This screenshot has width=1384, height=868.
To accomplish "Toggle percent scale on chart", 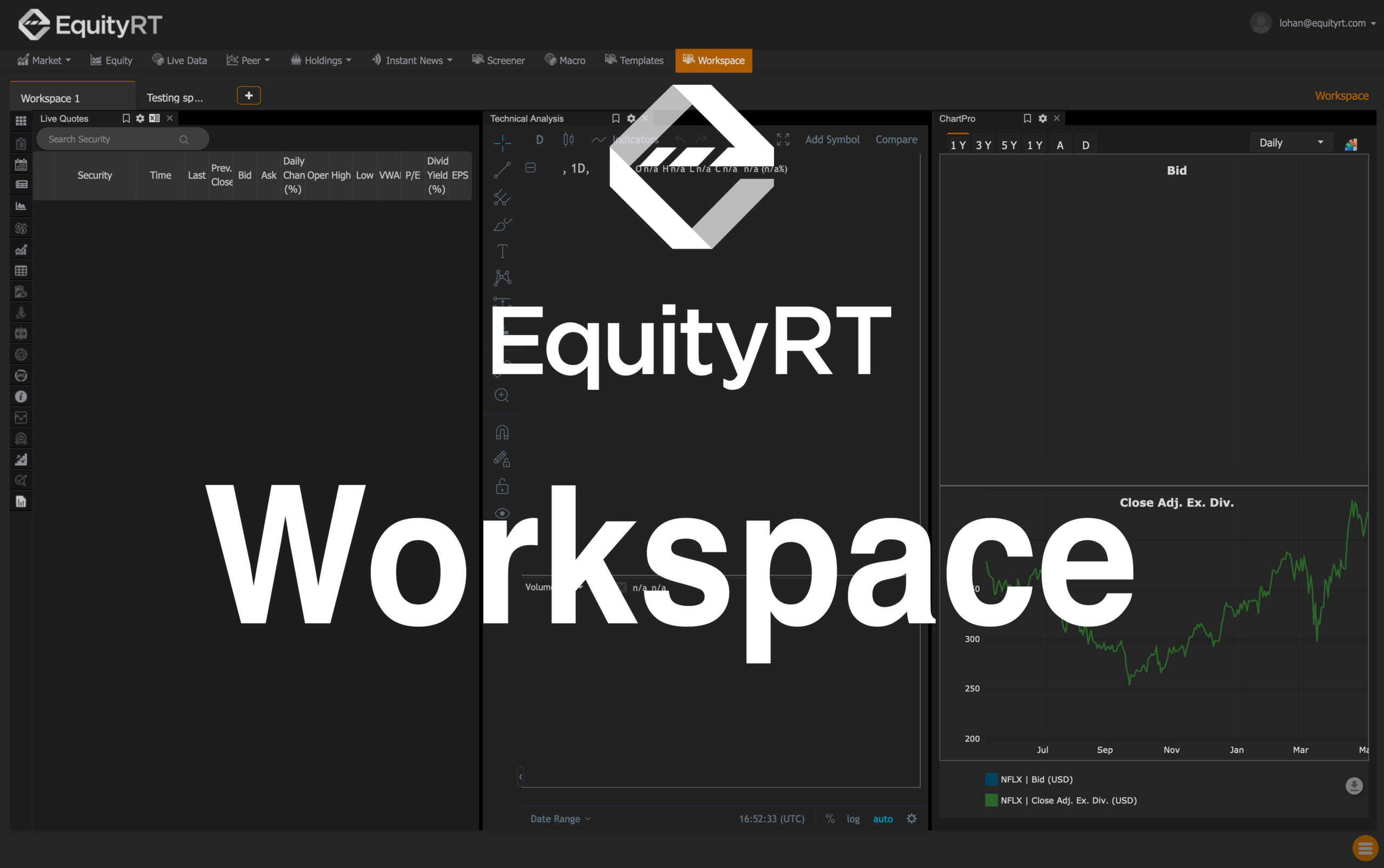I will 830,819.
